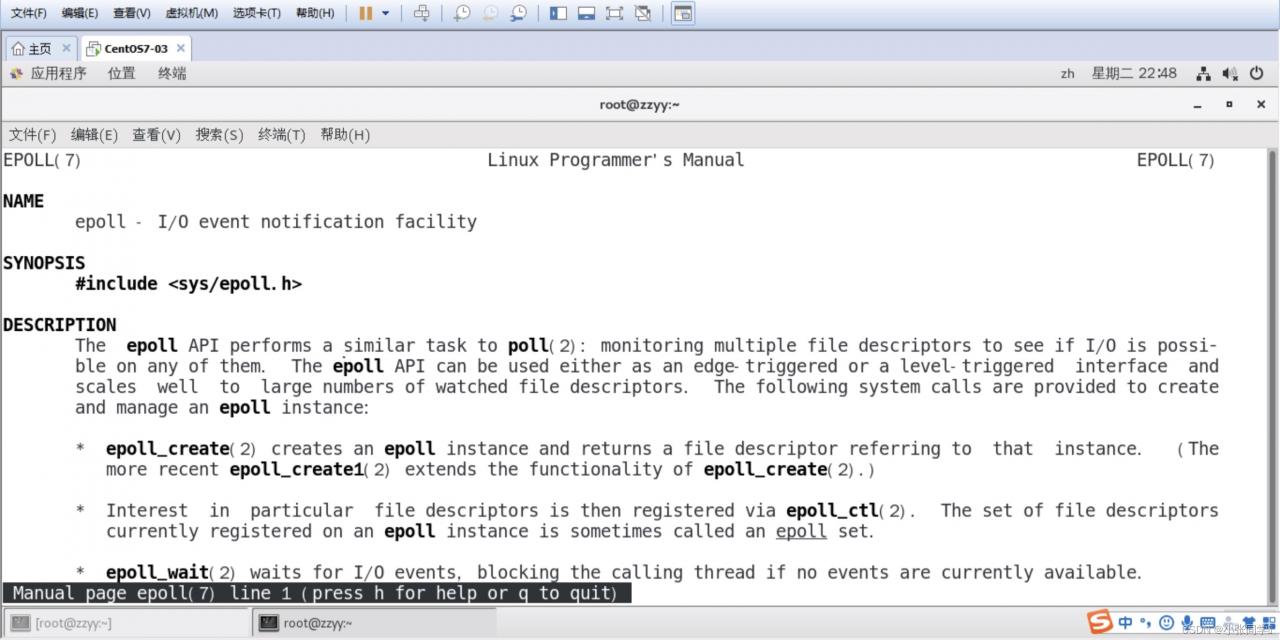Maximize the root@zzyy terminal window
Screen dimensions: 1280x640
[x=1229, y=104]
